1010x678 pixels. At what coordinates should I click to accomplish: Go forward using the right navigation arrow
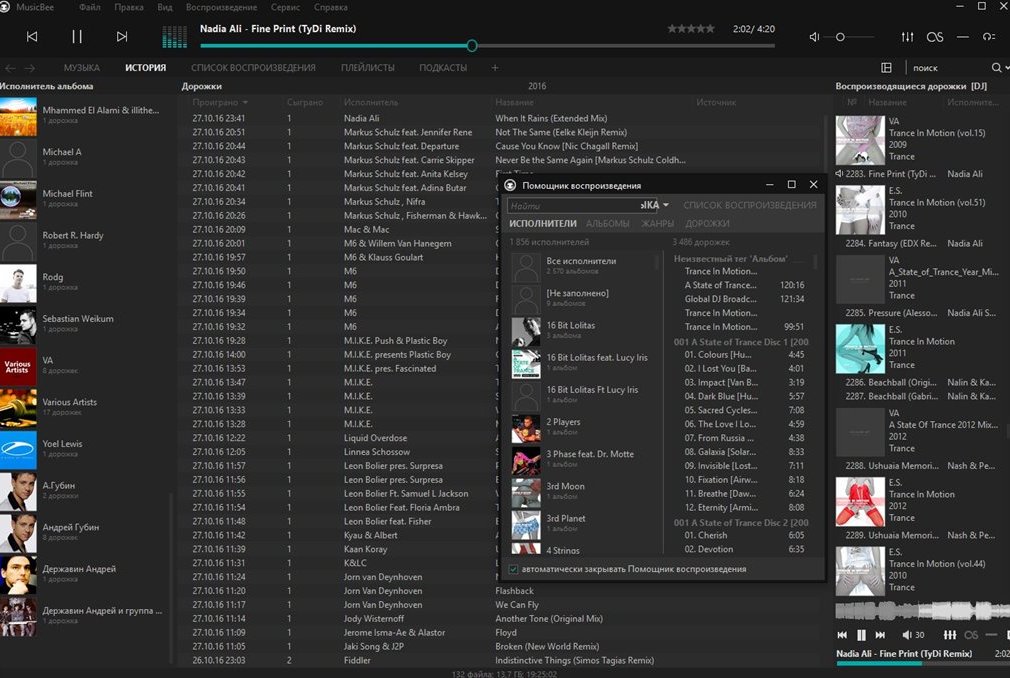30,68
